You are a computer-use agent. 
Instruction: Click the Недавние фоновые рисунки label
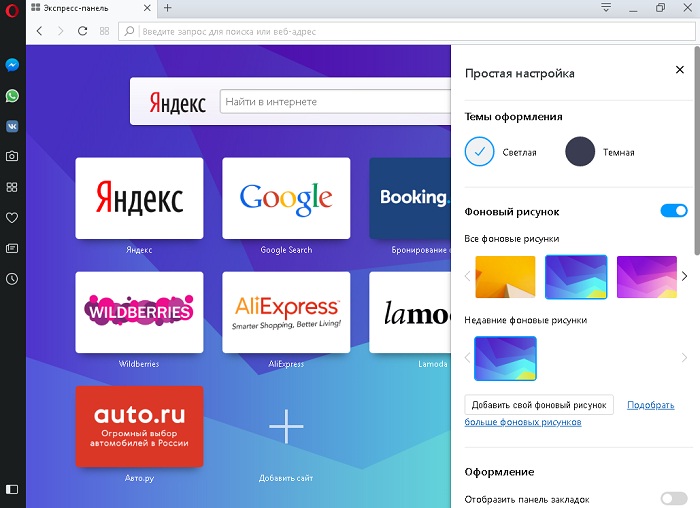tap(525, 320)
